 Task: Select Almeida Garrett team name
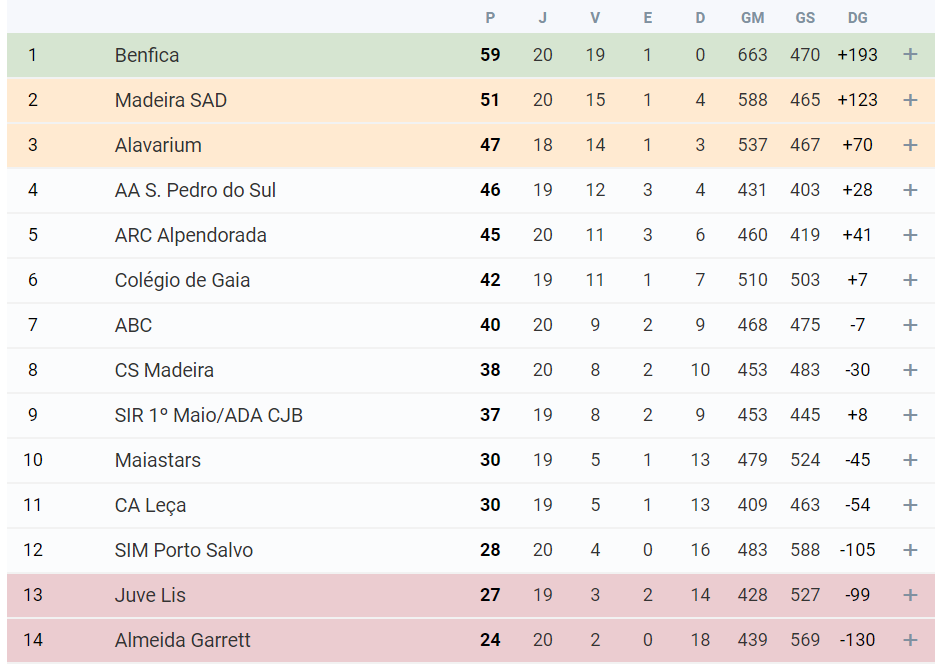[x=183, y=640]
